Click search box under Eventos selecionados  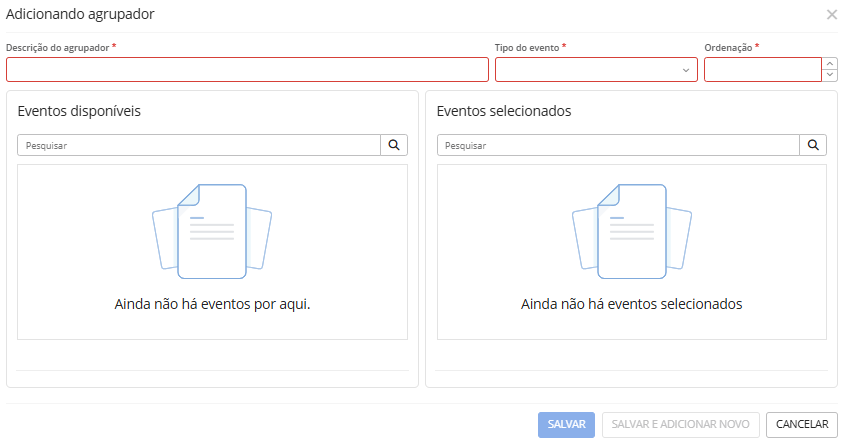coord(618,145)
